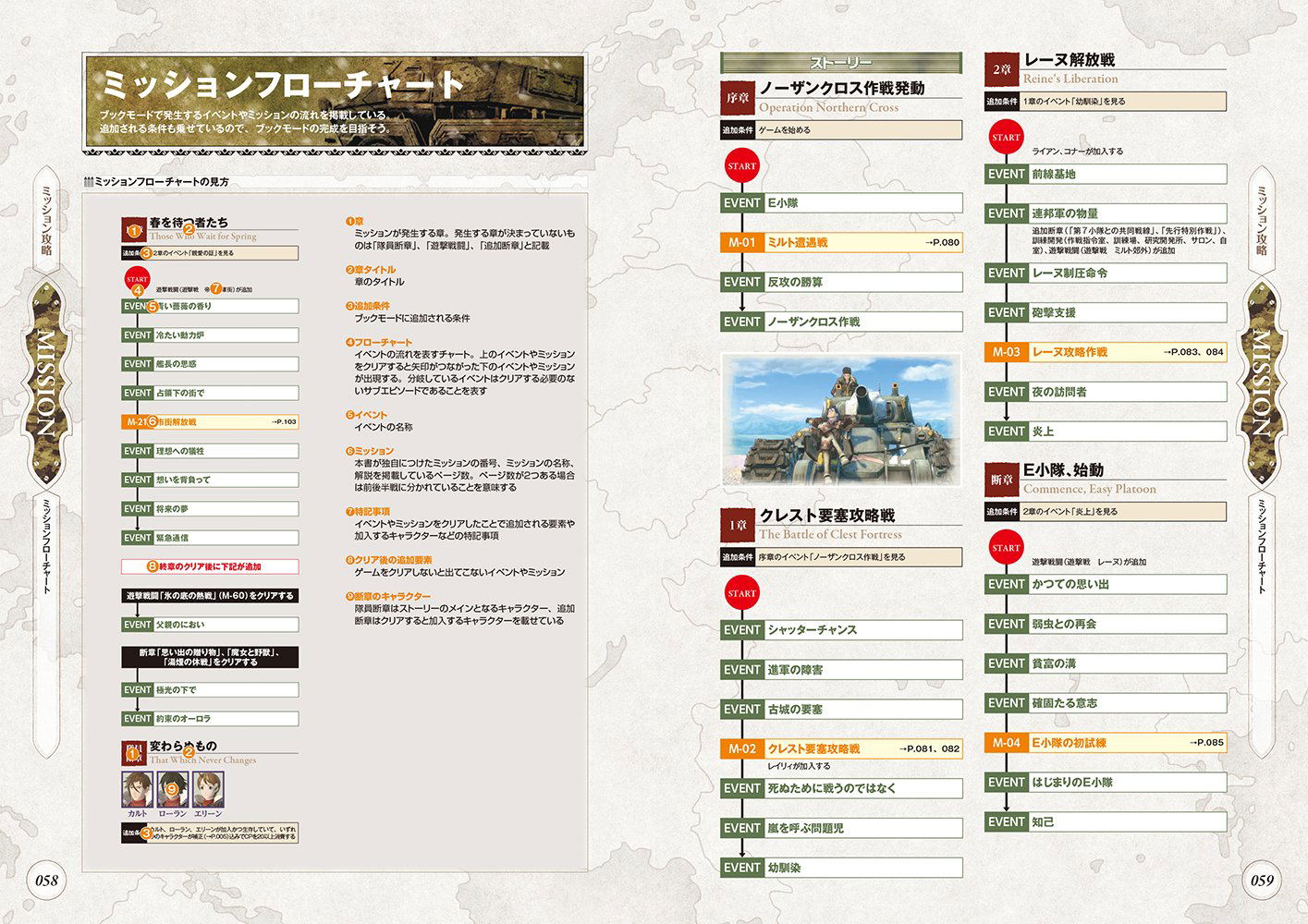1308x924 pixels.
Task: Select the EVENT 幼馴染 entry
Action: tap(840, 868)
